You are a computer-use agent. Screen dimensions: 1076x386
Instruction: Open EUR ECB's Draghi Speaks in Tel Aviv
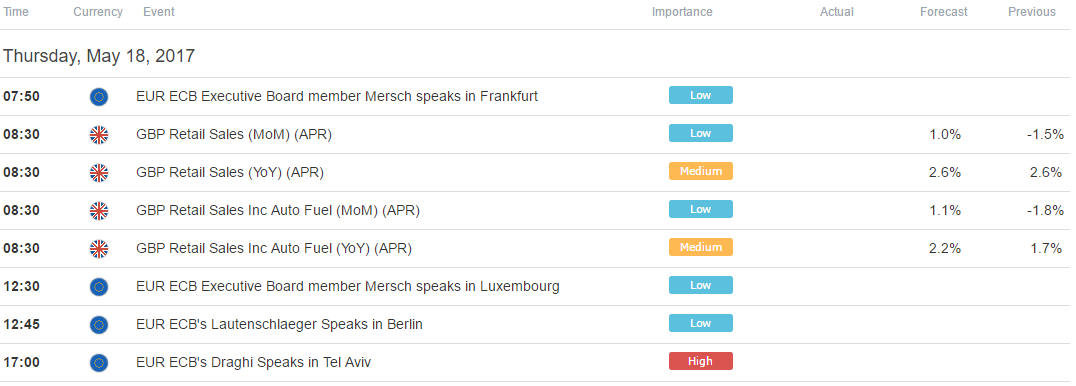coord(254,362)
